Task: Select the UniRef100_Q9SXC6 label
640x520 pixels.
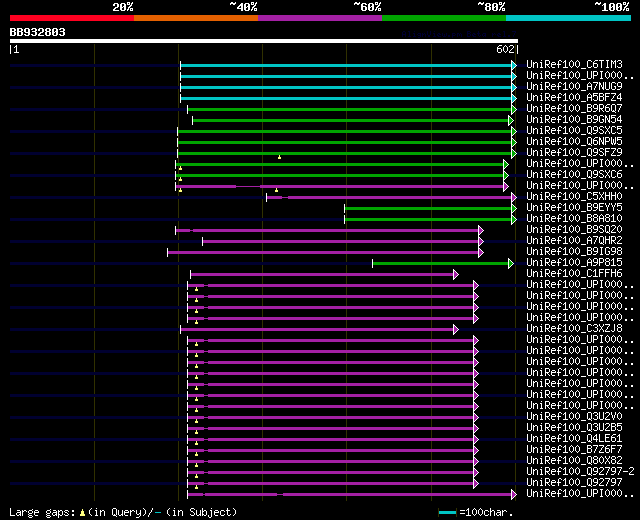Action: [x=574, y=175]
